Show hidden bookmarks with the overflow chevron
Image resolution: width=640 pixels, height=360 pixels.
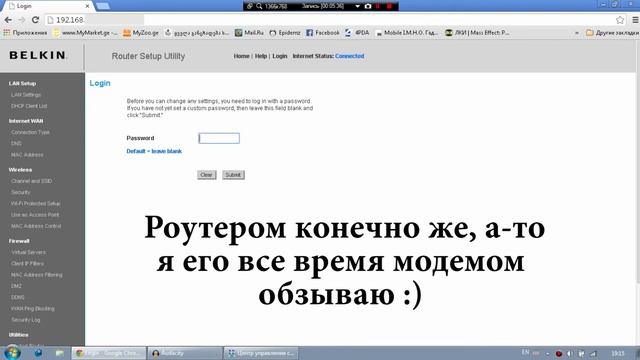coord(577,33)
